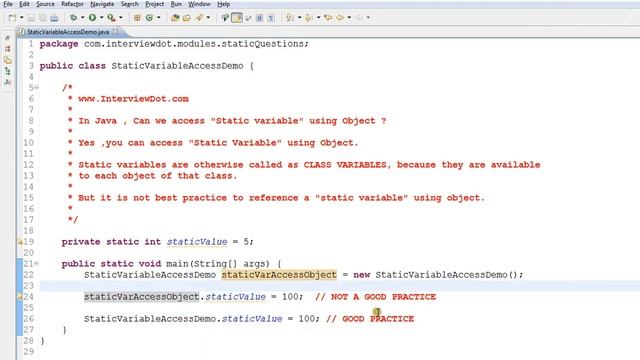The height and width of the screenshot is (360, 640).
Task: Click the Open Task folder icon
Action: 187,18
